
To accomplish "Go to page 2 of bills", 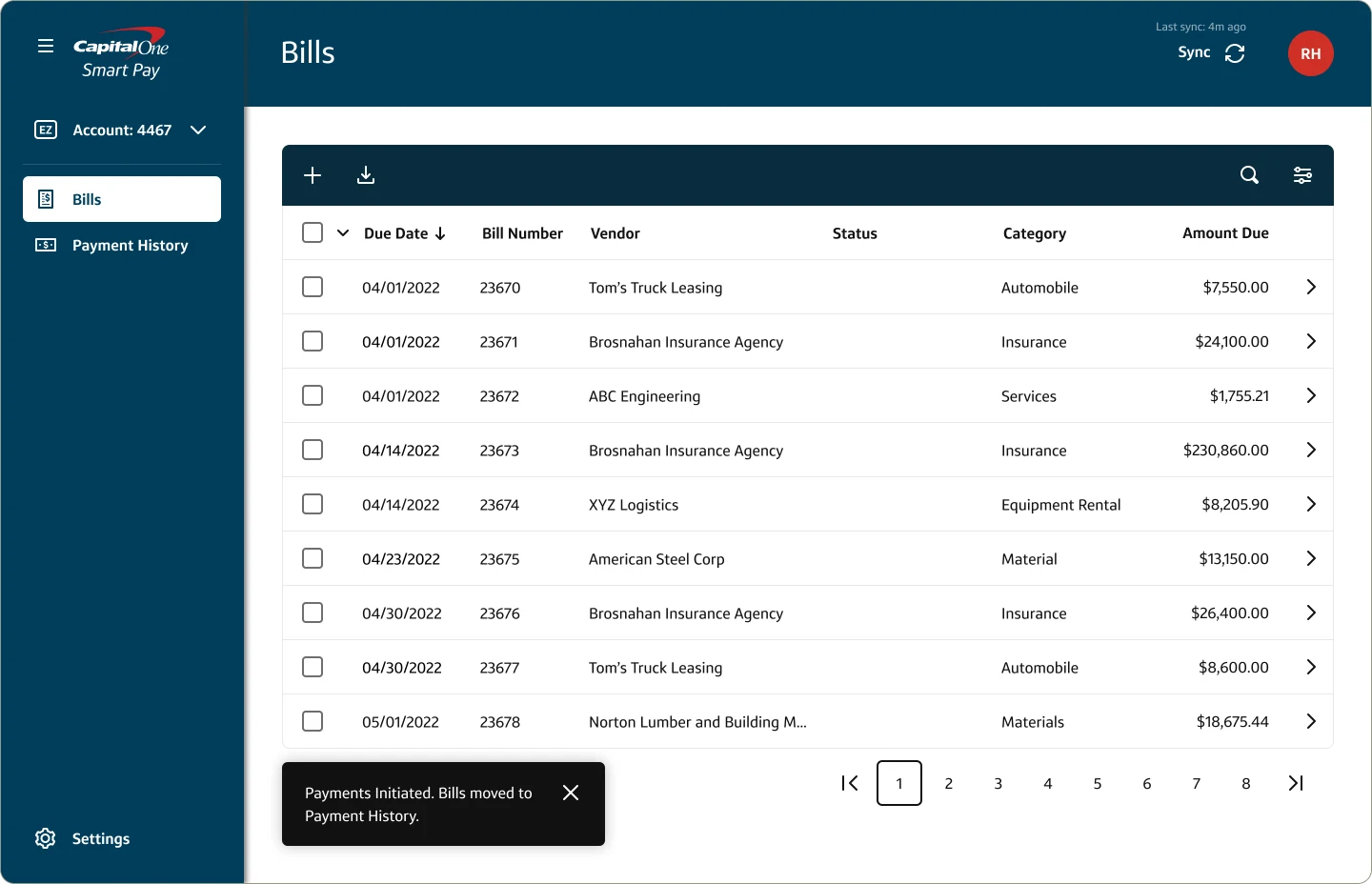I will pyautogui.click(x=949, y=783).
